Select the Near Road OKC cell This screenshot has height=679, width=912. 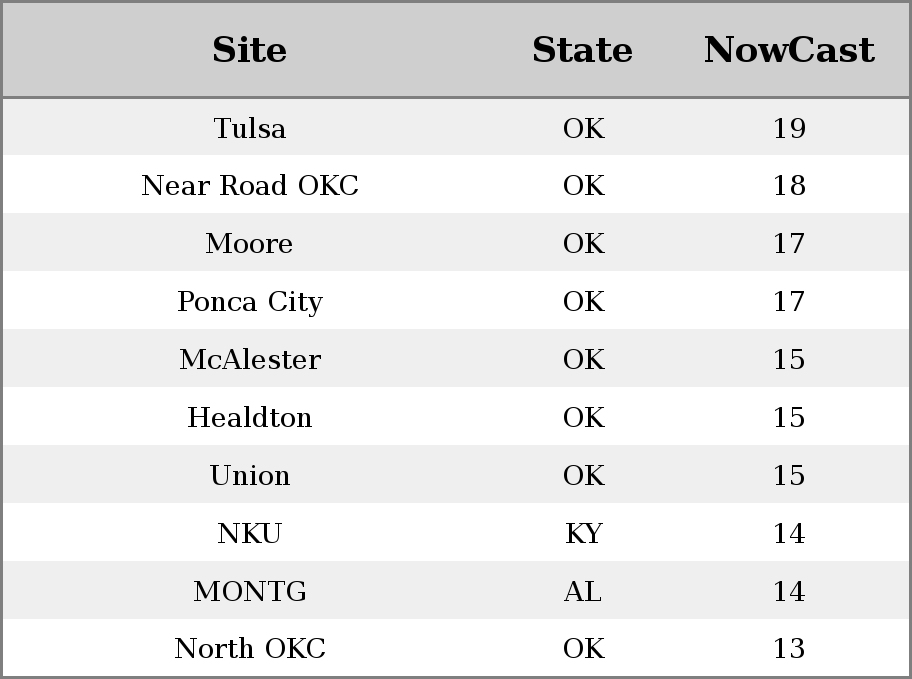coord(250,186)
